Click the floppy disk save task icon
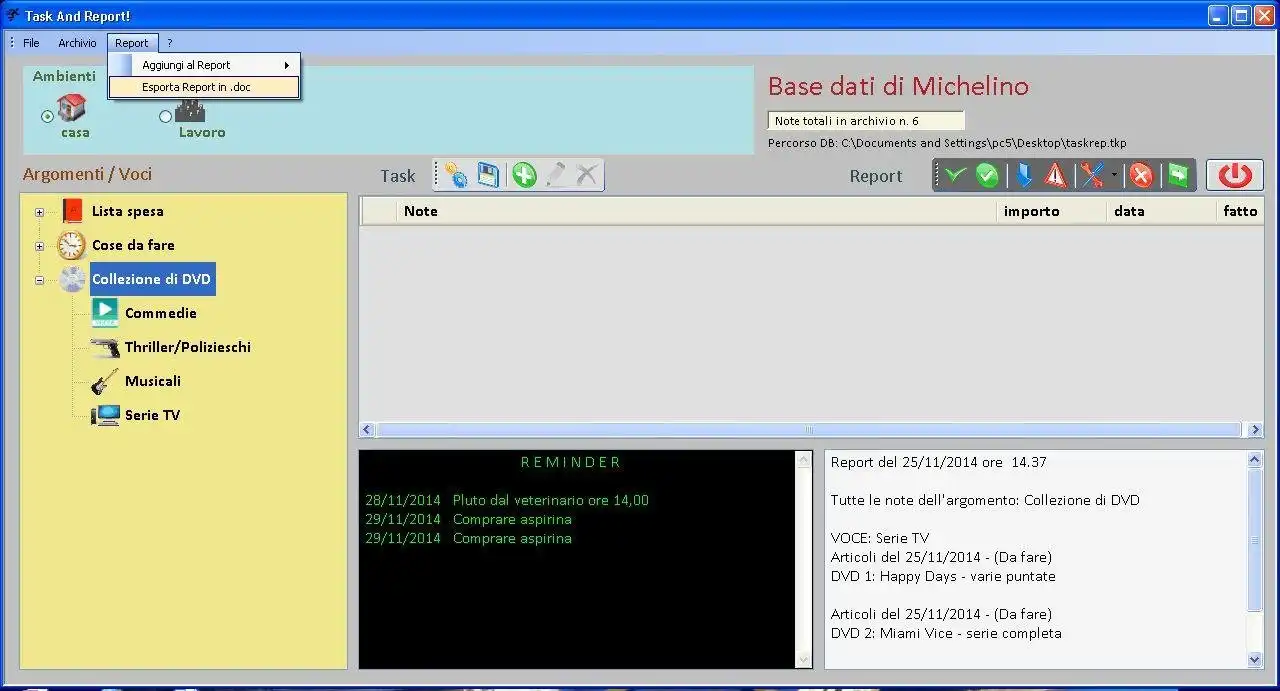This screenshot has height=691, width=1280. pyautogui.click(x=488, y=175)
